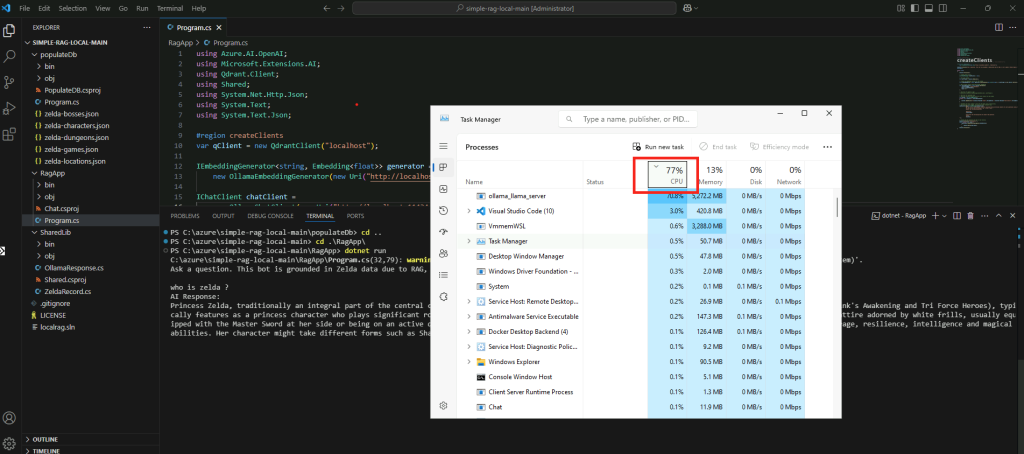Open the Task Manager navigation hamburger menu
1024x454 pixels.
[443, 146]
